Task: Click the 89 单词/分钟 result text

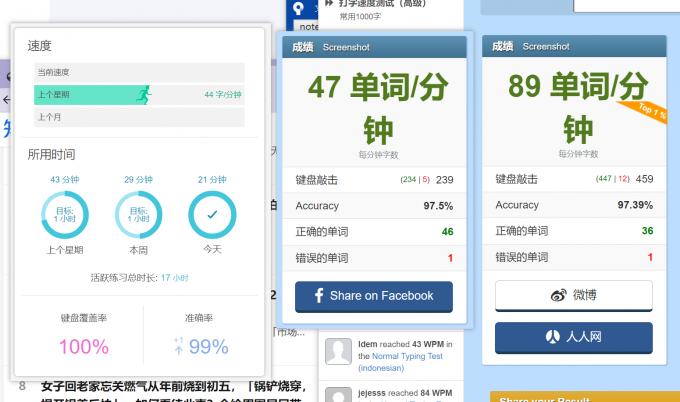Action: pos(578,108)
